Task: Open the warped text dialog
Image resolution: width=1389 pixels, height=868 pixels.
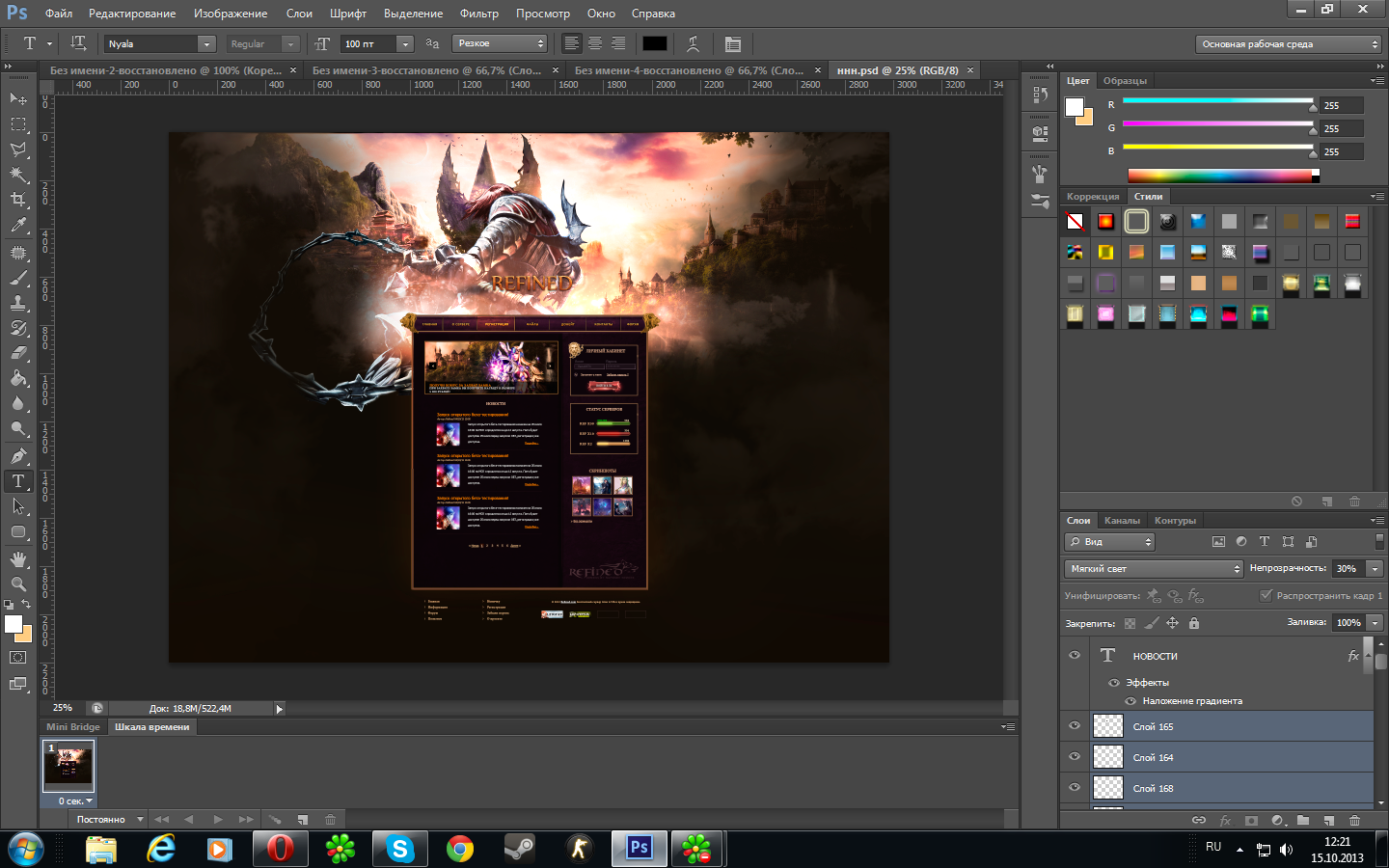Action: [693, 43]
